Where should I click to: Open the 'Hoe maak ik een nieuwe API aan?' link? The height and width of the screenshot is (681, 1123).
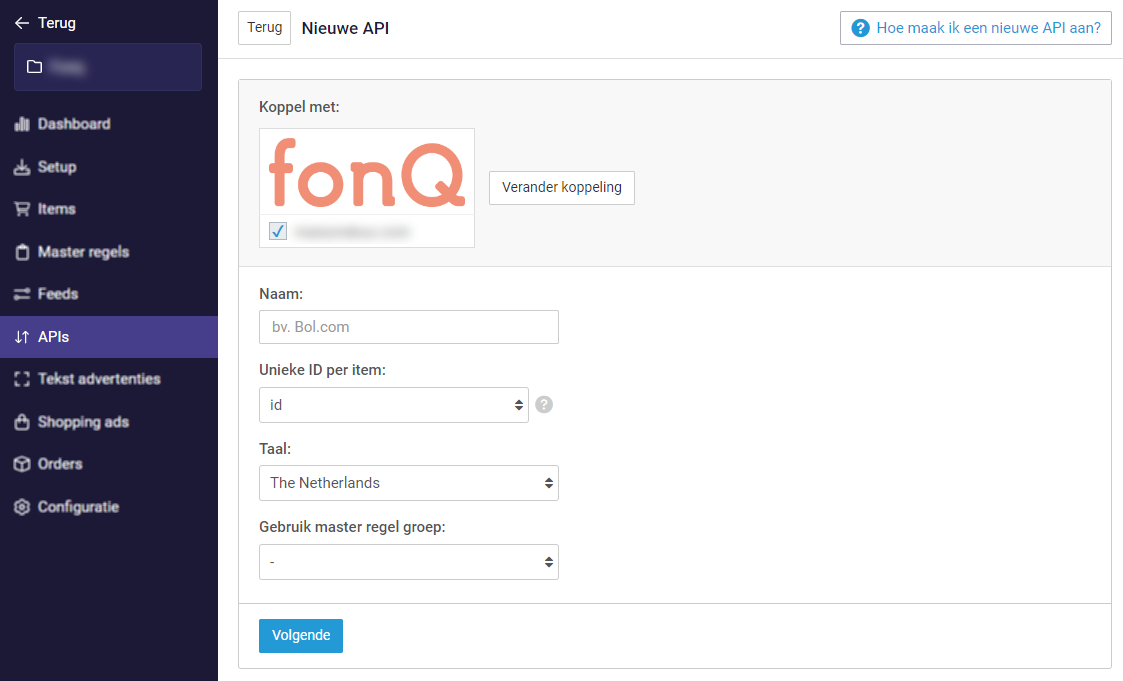[x=976, y=28]
